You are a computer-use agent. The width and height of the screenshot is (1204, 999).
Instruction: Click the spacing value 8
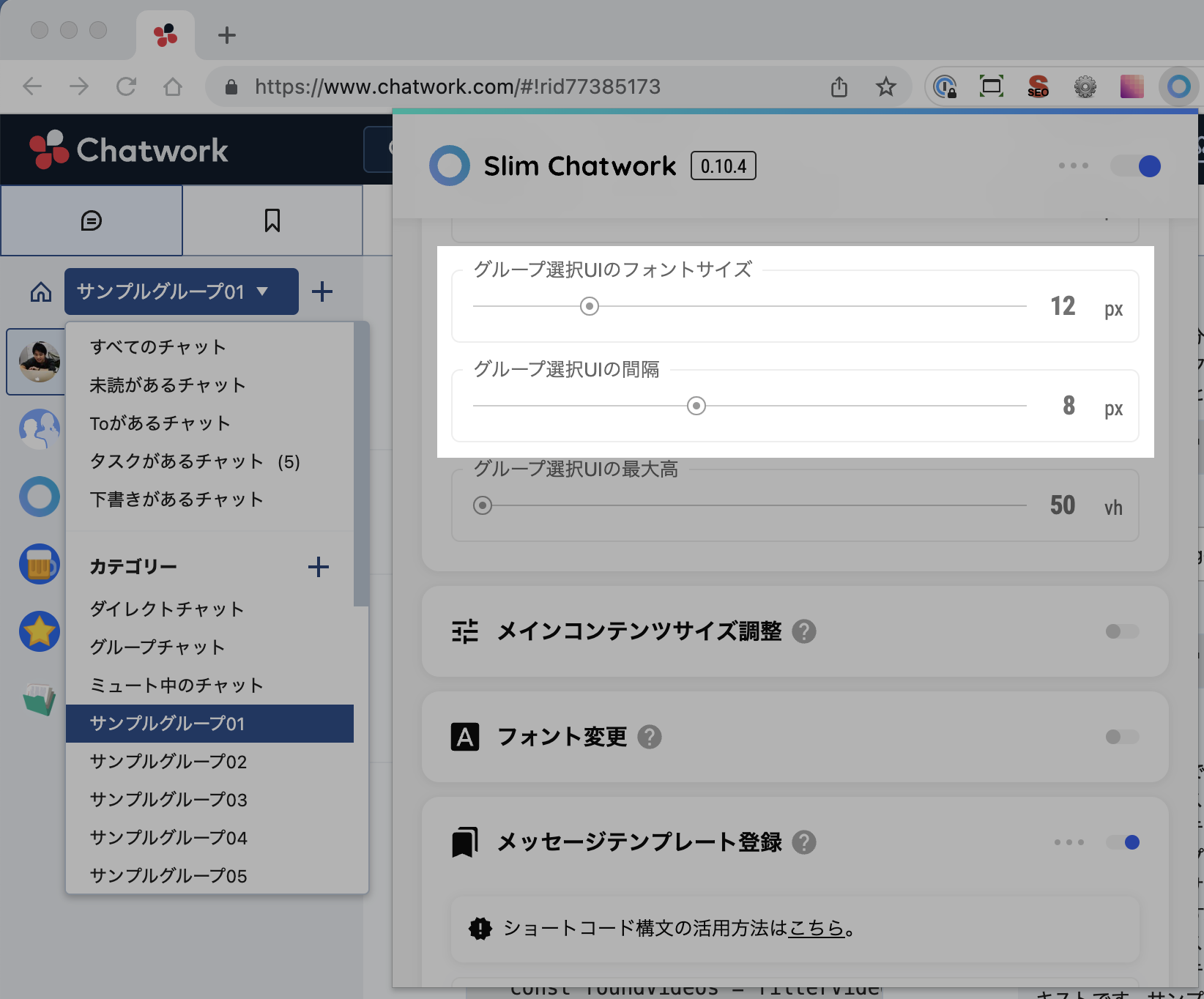click(1069, 406)
